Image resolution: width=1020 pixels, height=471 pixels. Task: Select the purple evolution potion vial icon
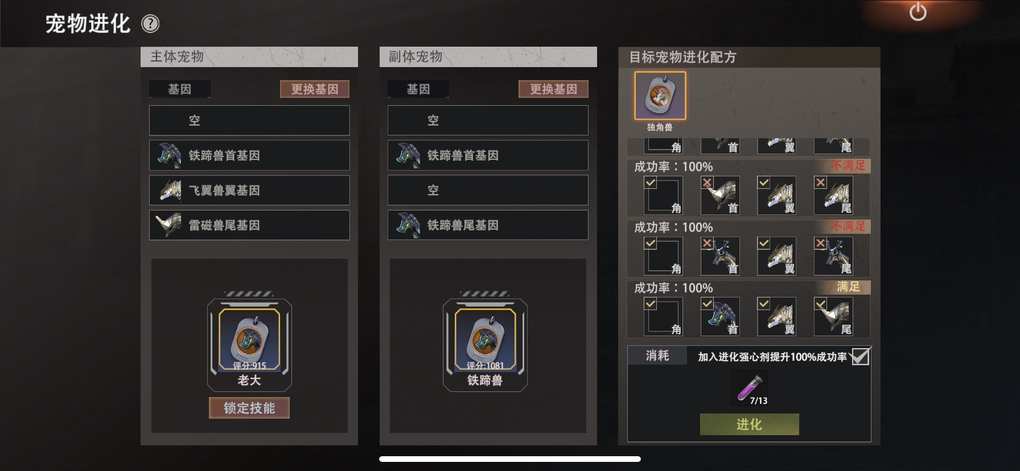tap(745, 389)
